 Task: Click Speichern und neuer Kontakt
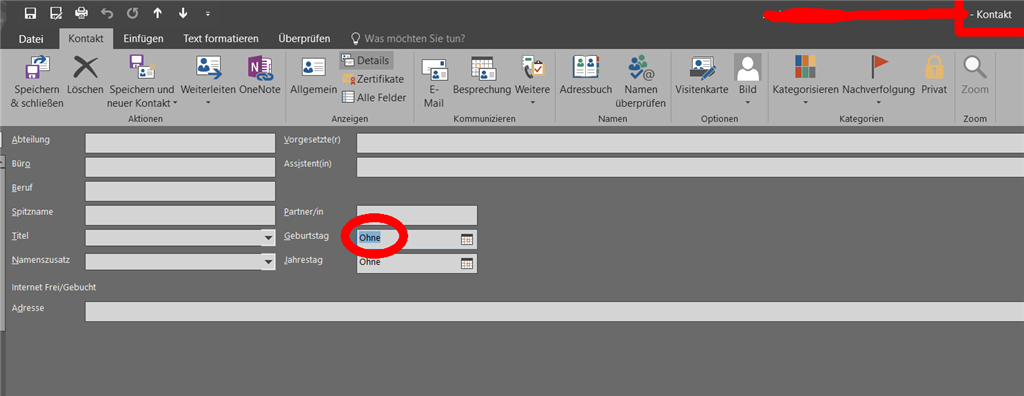point(142,81)
